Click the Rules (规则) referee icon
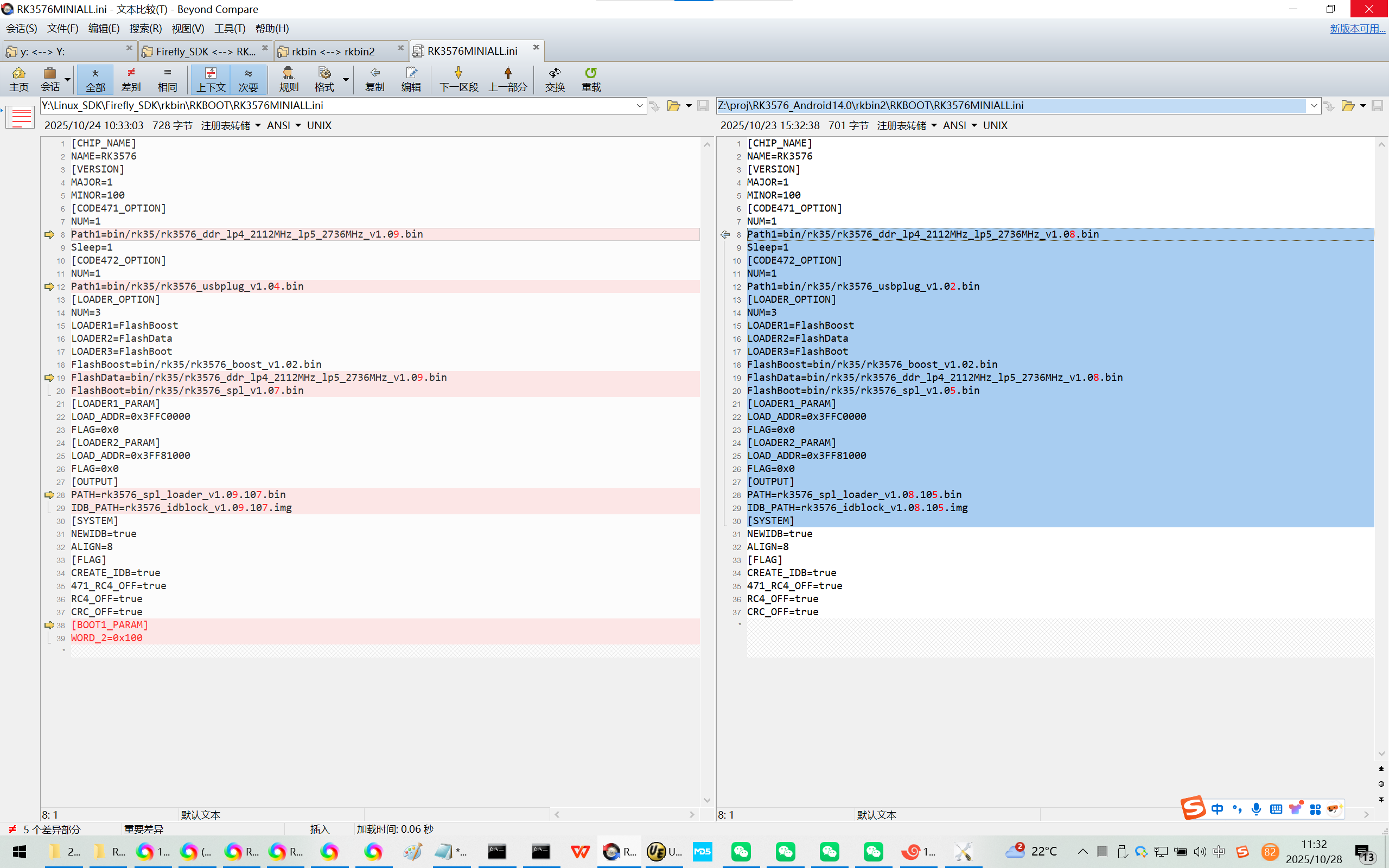 288,79
